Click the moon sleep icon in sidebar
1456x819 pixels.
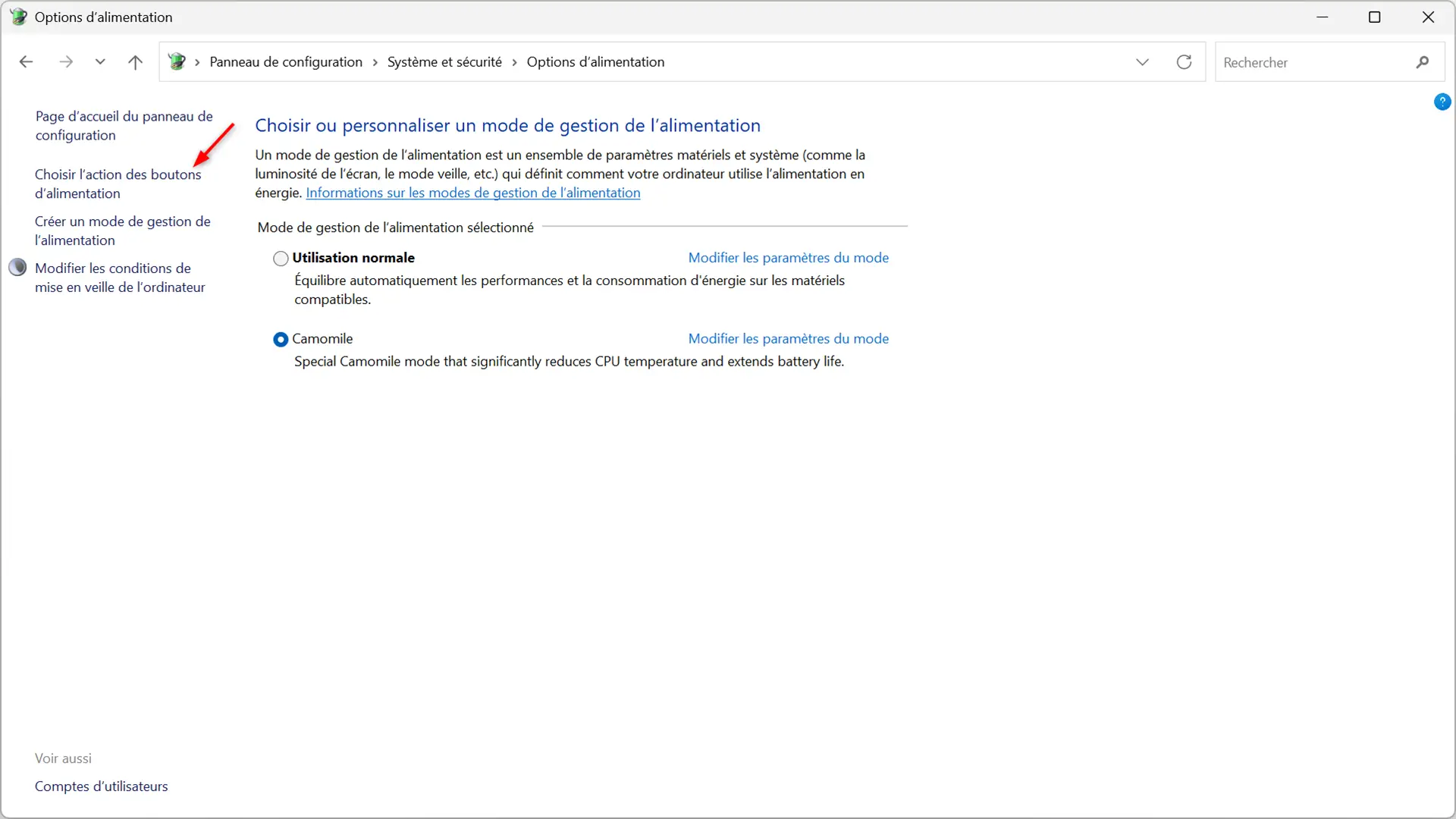click(x=17, y=268)
